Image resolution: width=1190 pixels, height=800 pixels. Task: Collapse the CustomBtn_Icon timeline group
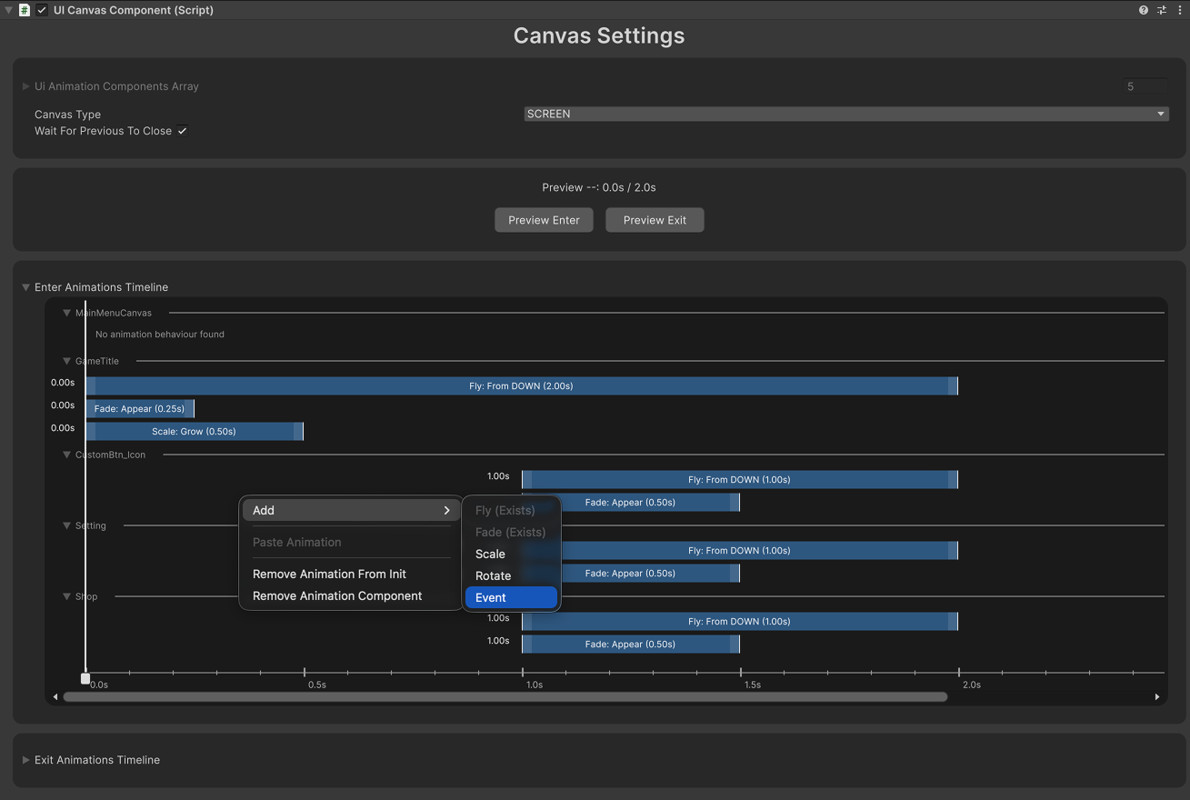point(67,455)
